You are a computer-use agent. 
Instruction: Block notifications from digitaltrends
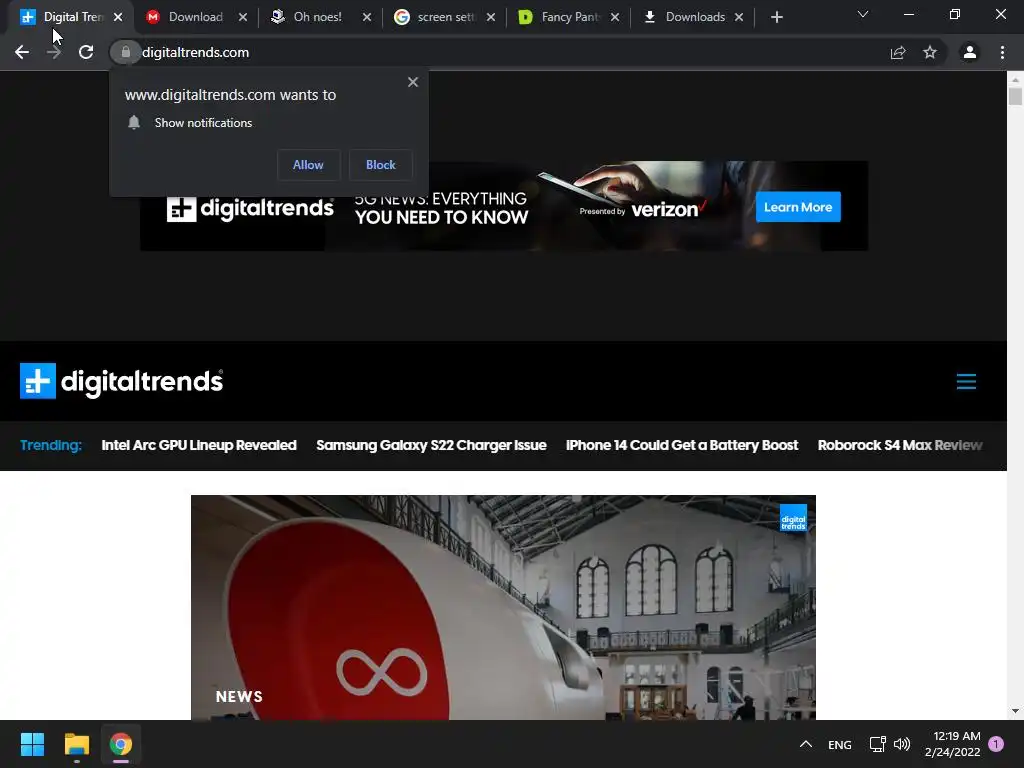tap(381, 165)
